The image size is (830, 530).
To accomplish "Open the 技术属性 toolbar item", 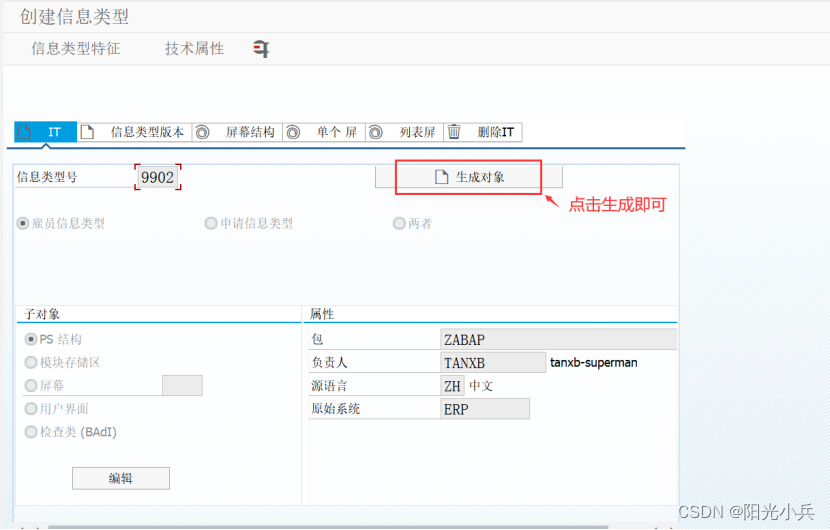I will point(194,49).
